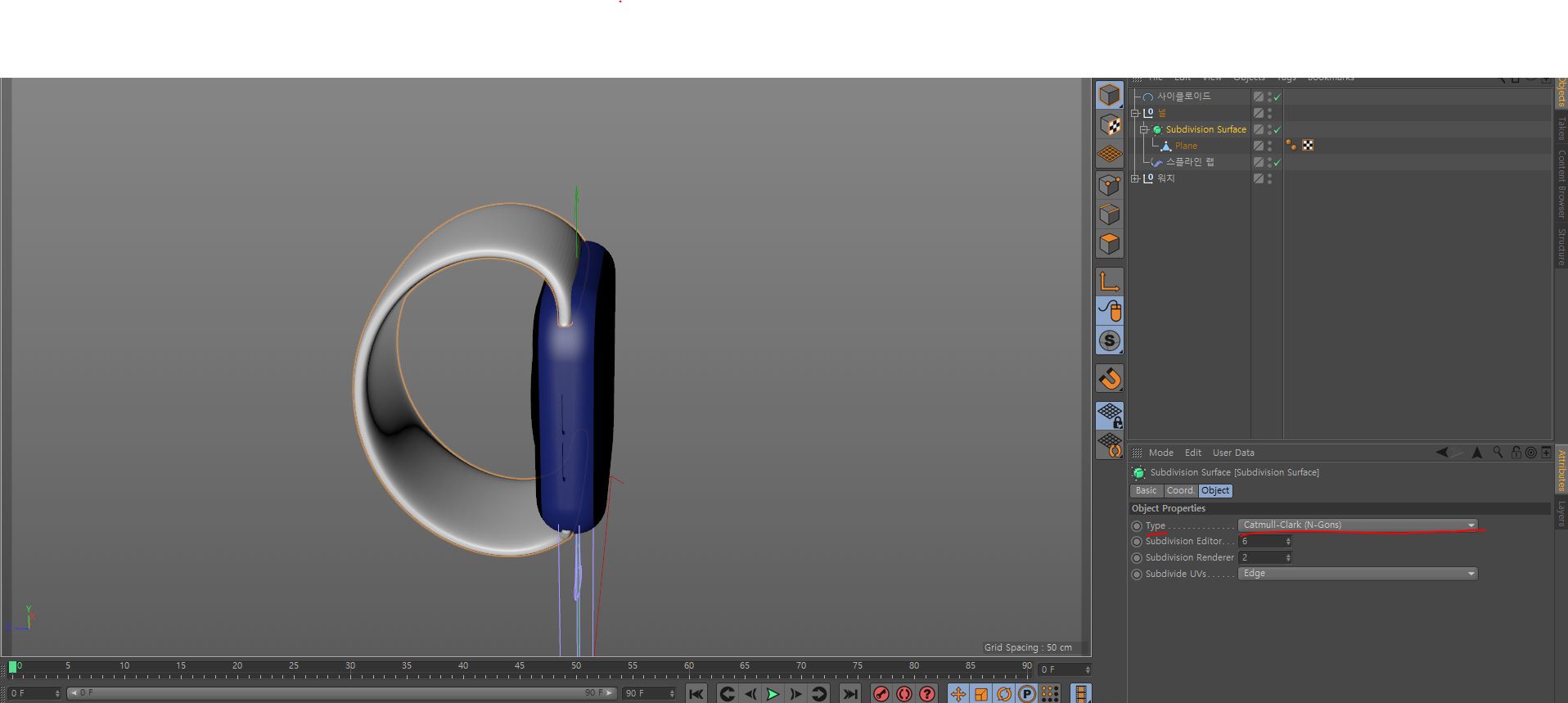Step to the next frame
Screen dimensions: 1568x703
(795, 694)
